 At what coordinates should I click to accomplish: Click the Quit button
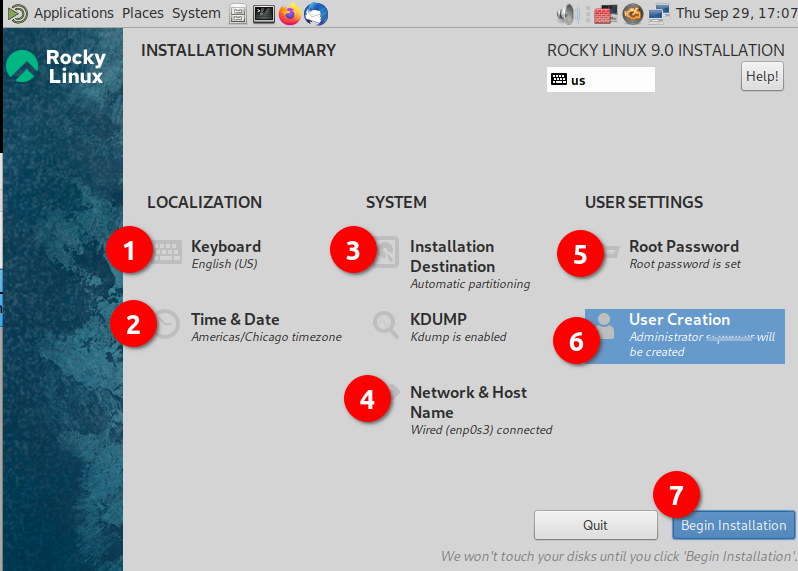point(595,525)
